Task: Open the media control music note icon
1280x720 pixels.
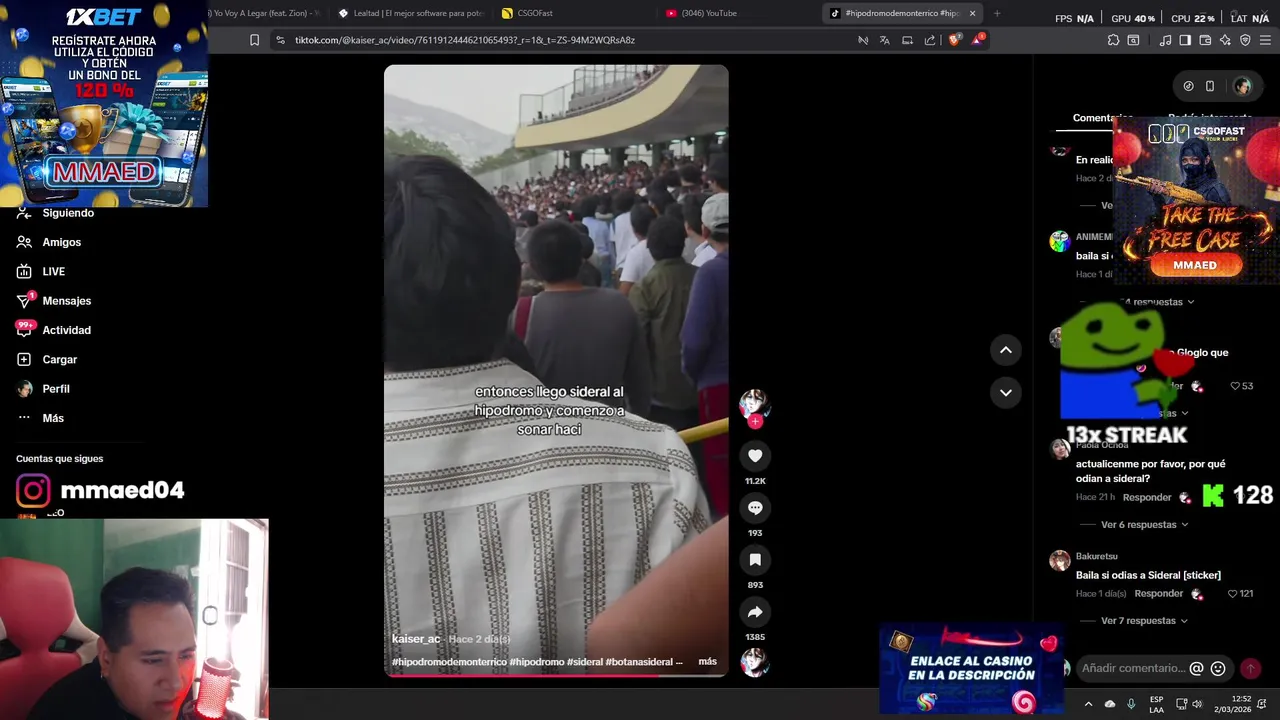Action: click(1165, 40)
